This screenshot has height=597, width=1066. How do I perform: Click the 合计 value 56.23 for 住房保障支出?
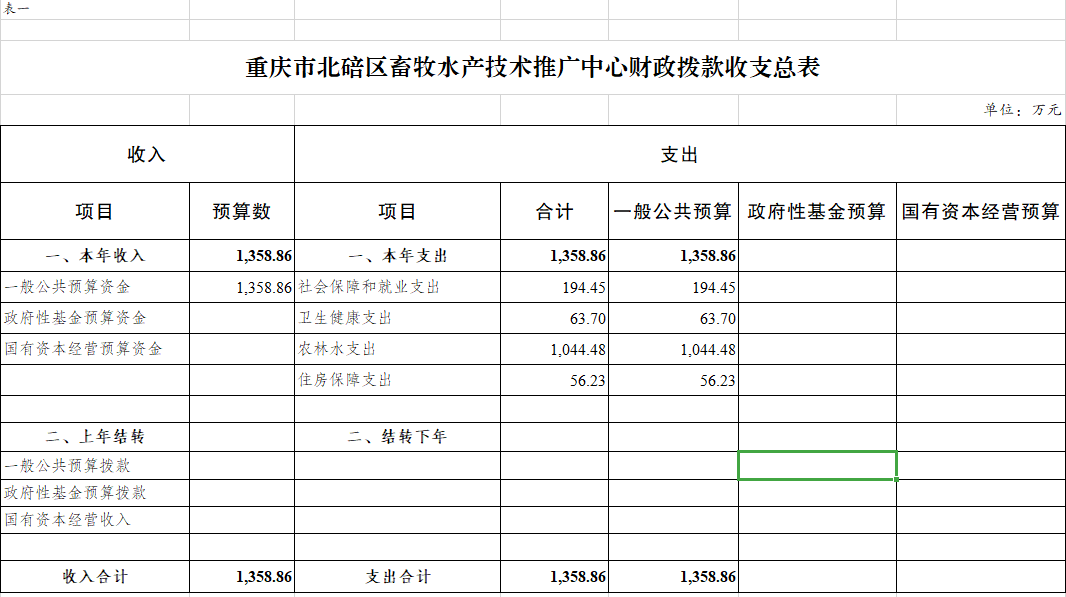(x=555, y=380)
